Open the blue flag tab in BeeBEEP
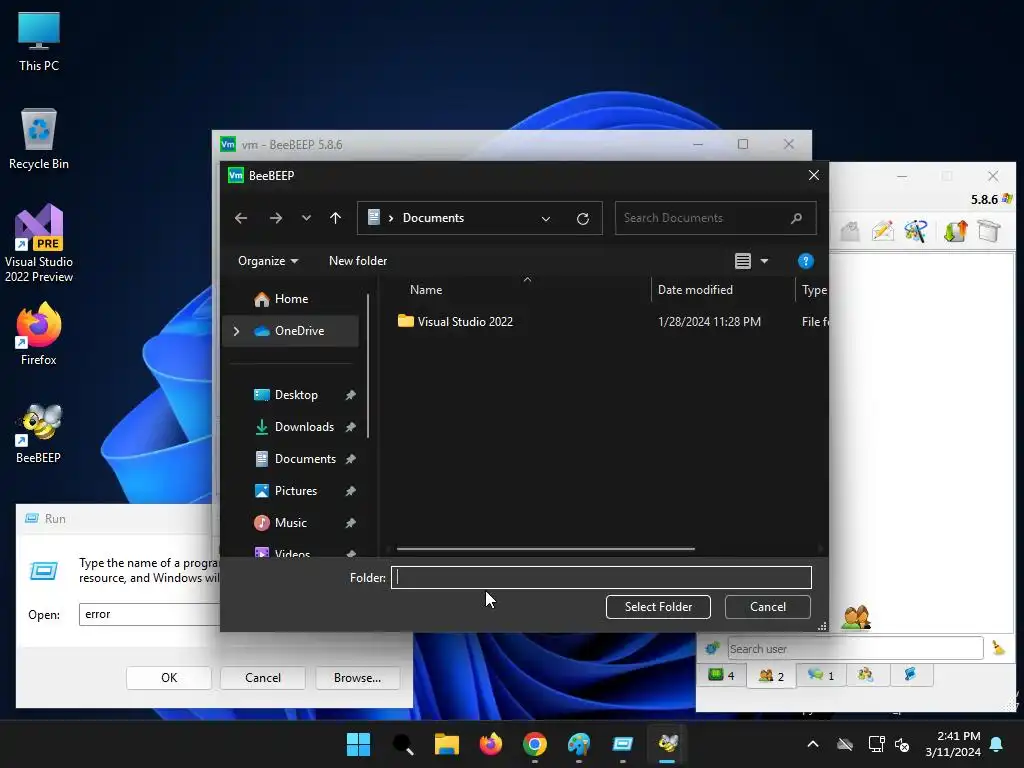This screenshot has height=768, width=1024. (910, 675)
